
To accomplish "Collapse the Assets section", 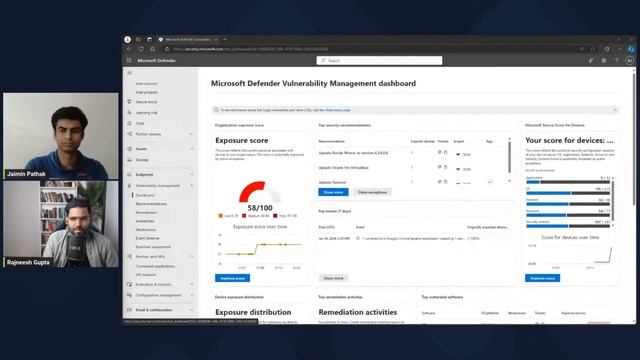I will [x=191, y=149].
